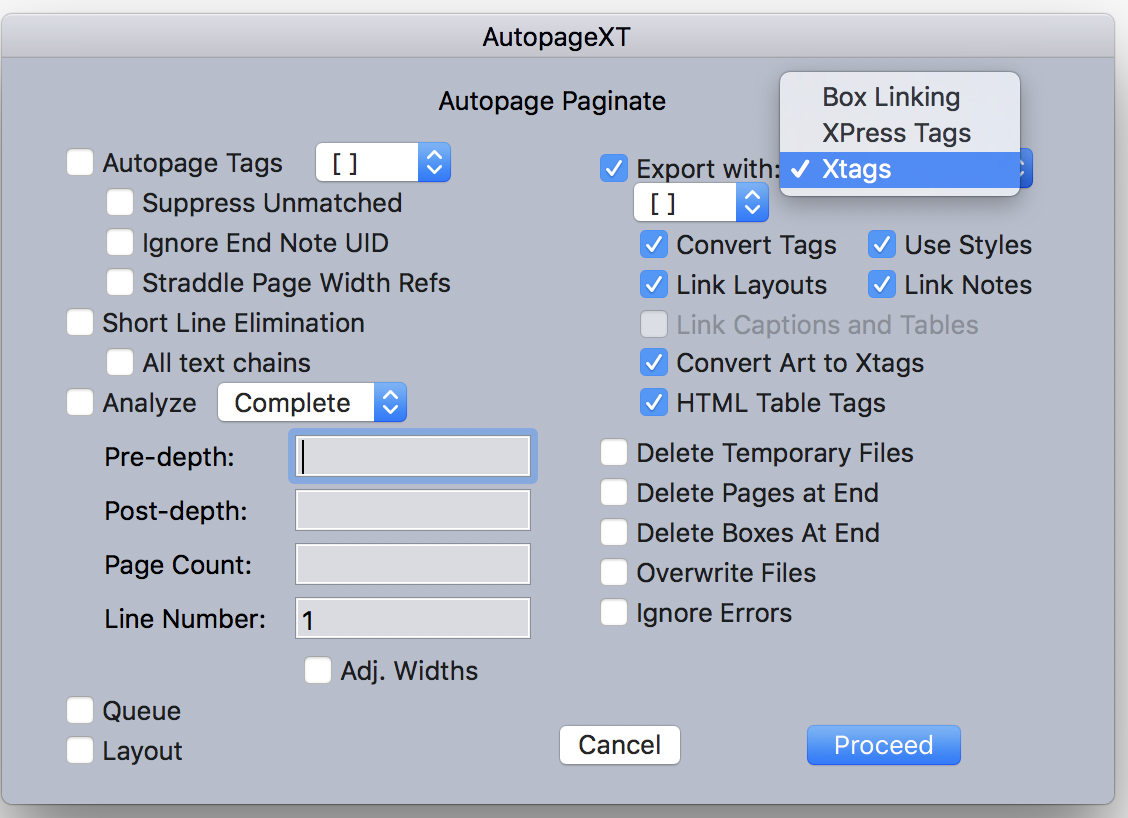
Task: Expand bracket dropdown below Export with
Action: [701, 203]
